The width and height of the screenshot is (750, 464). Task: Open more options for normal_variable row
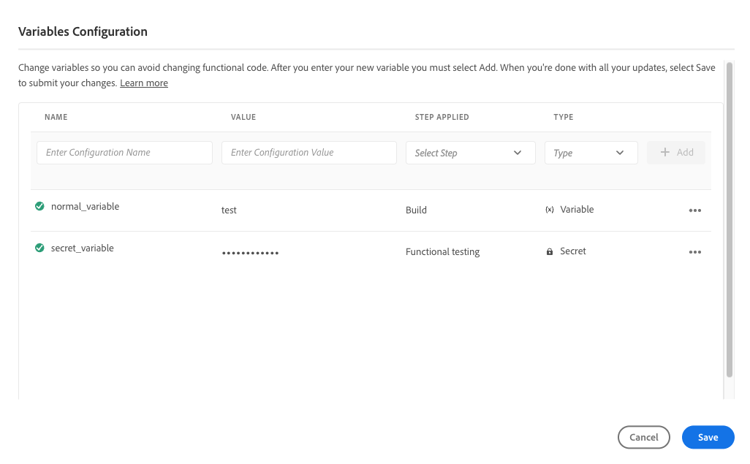[695, 211]
